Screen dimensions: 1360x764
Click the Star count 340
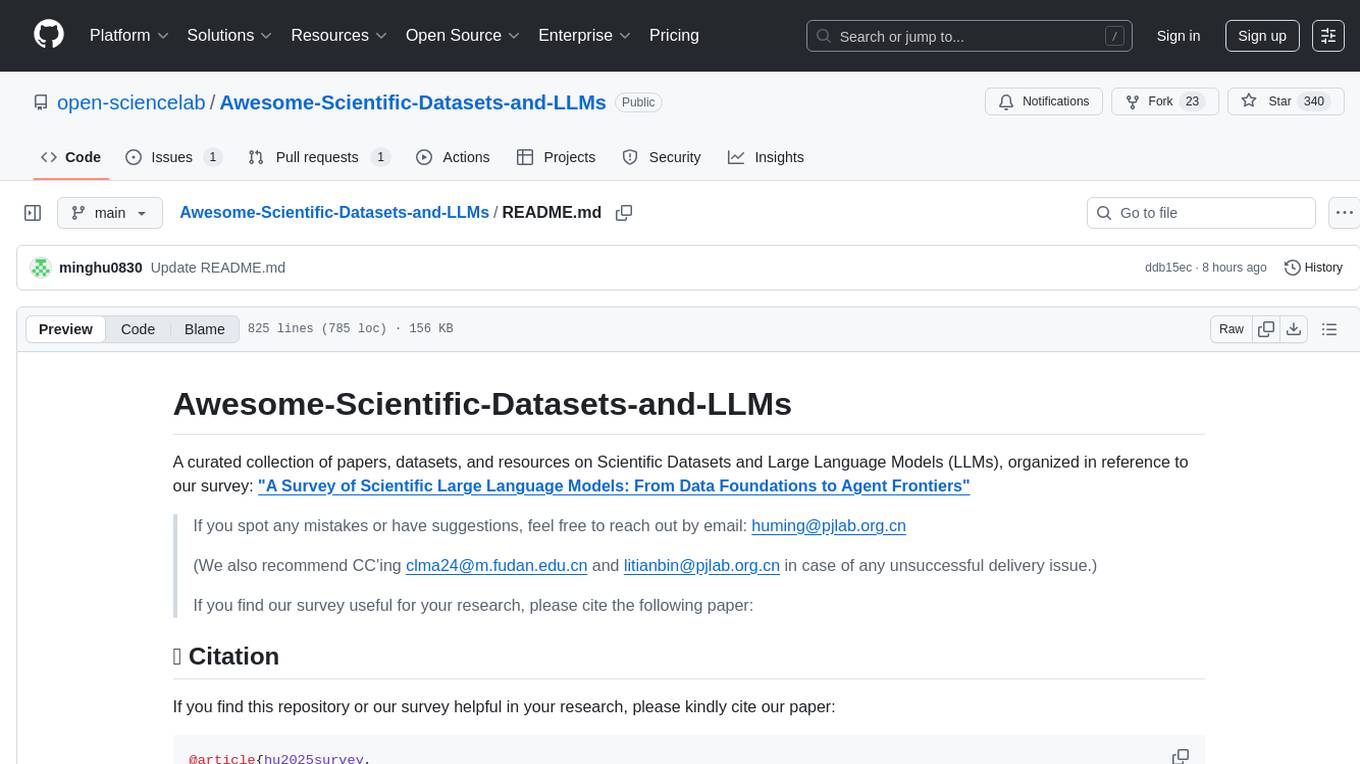point(1314,102)
